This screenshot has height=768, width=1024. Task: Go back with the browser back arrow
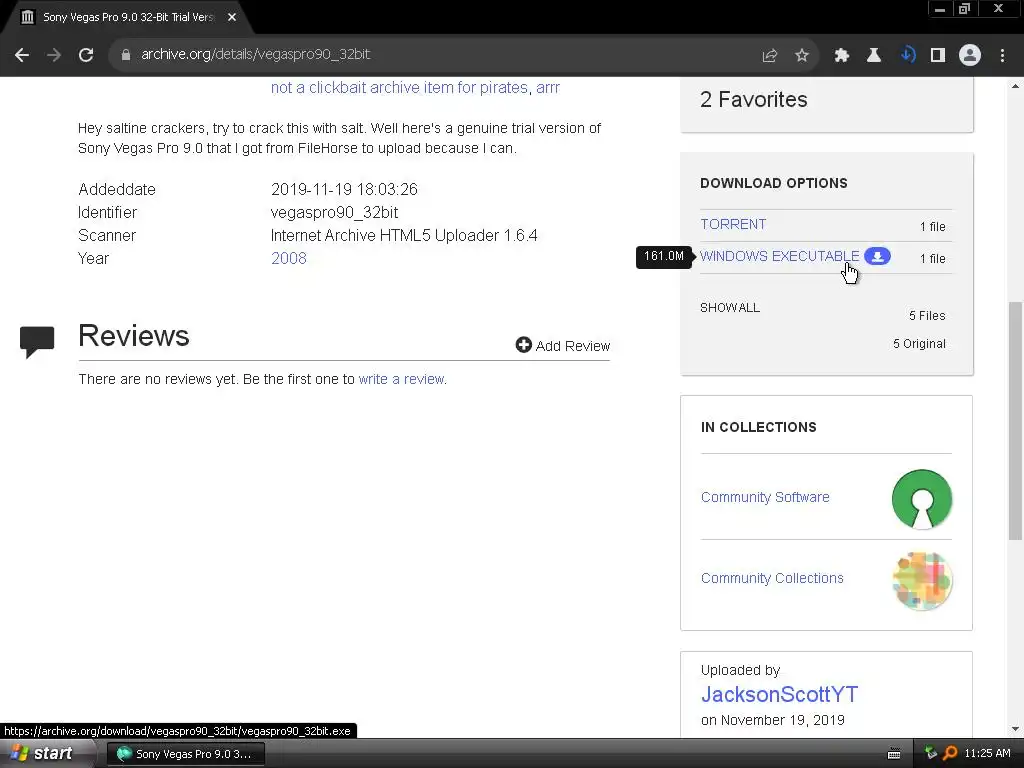point(22,55)
